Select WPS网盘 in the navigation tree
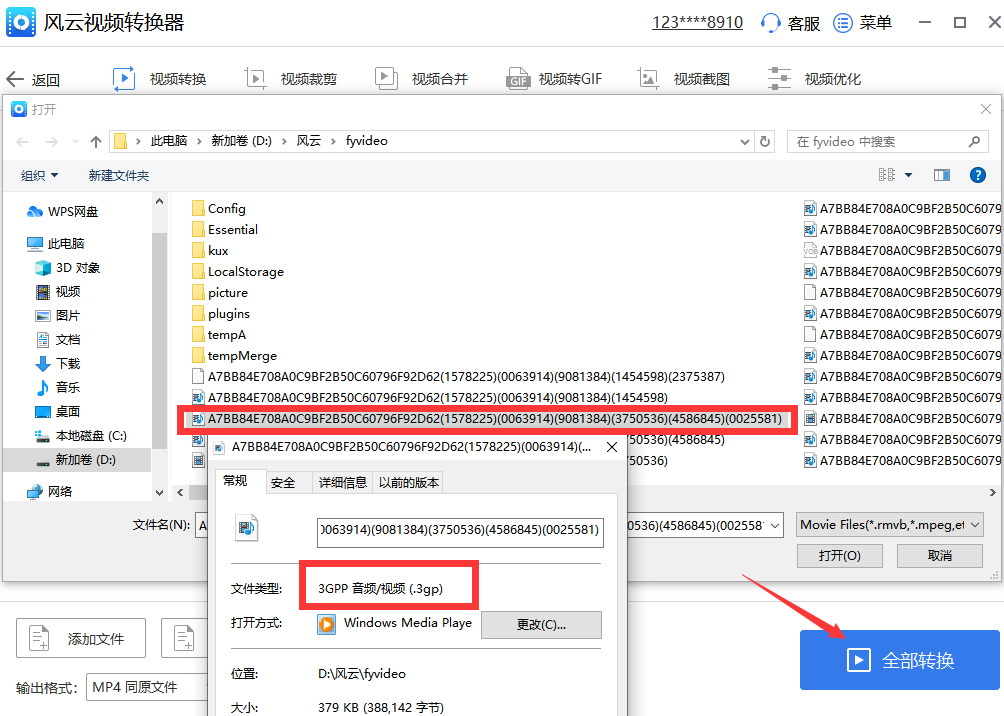1004x716 pixels. pos(63,212)
